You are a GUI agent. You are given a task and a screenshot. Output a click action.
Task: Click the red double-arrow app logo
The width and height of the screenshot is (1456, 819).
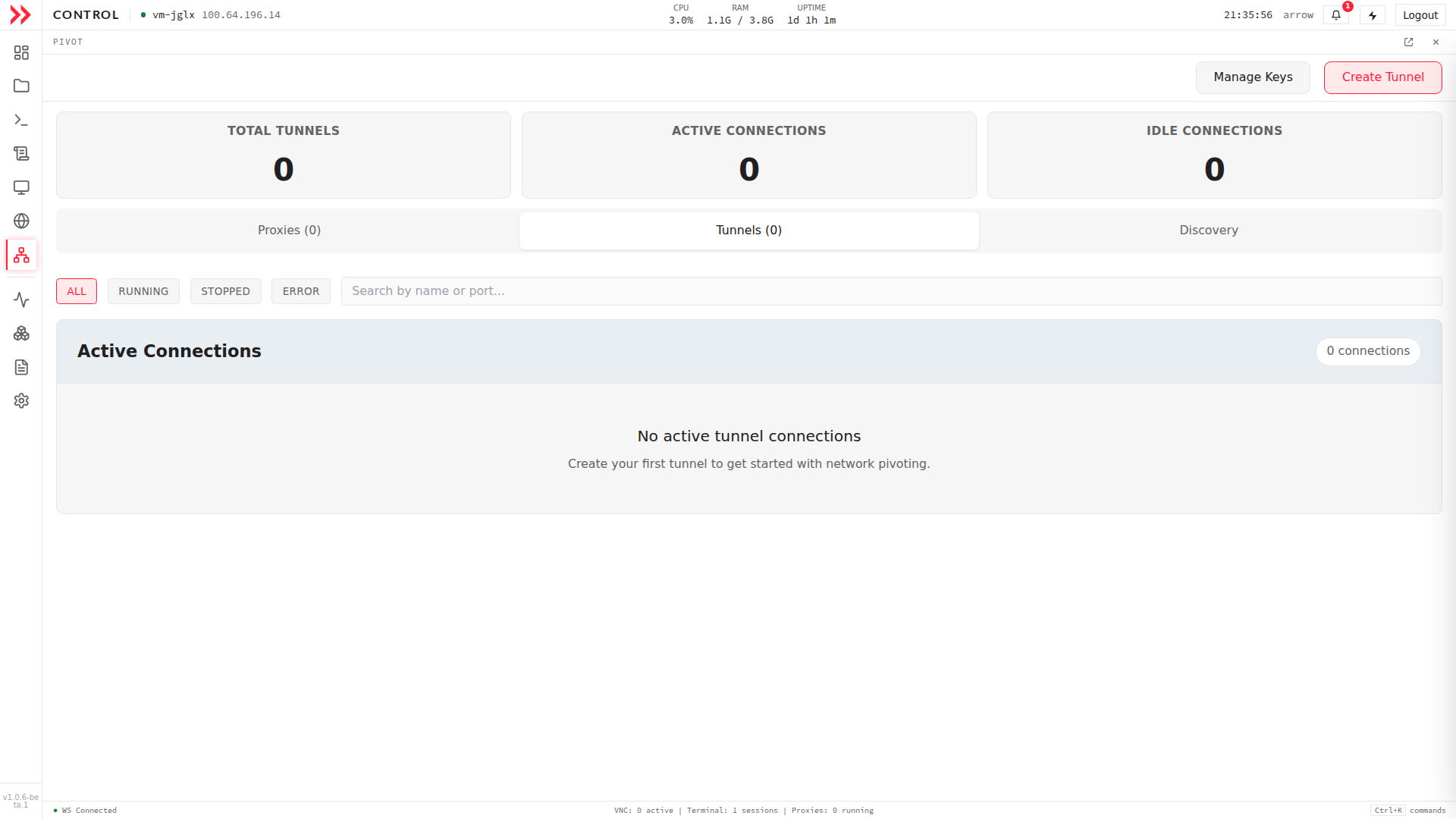coord(20,15)
